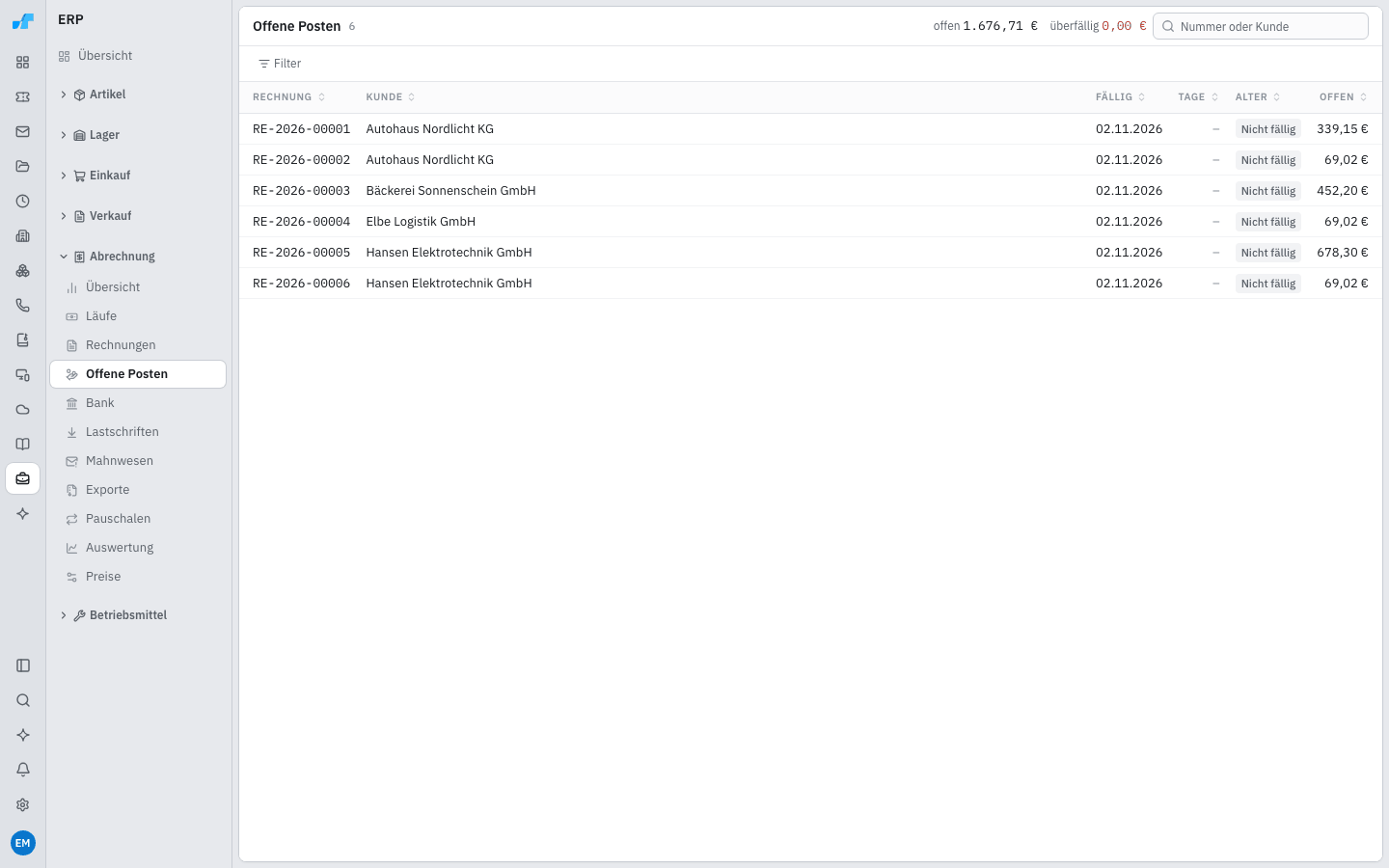Open settings gear in left rail
Screen dimensions: 1389x868
coord(23,804)
